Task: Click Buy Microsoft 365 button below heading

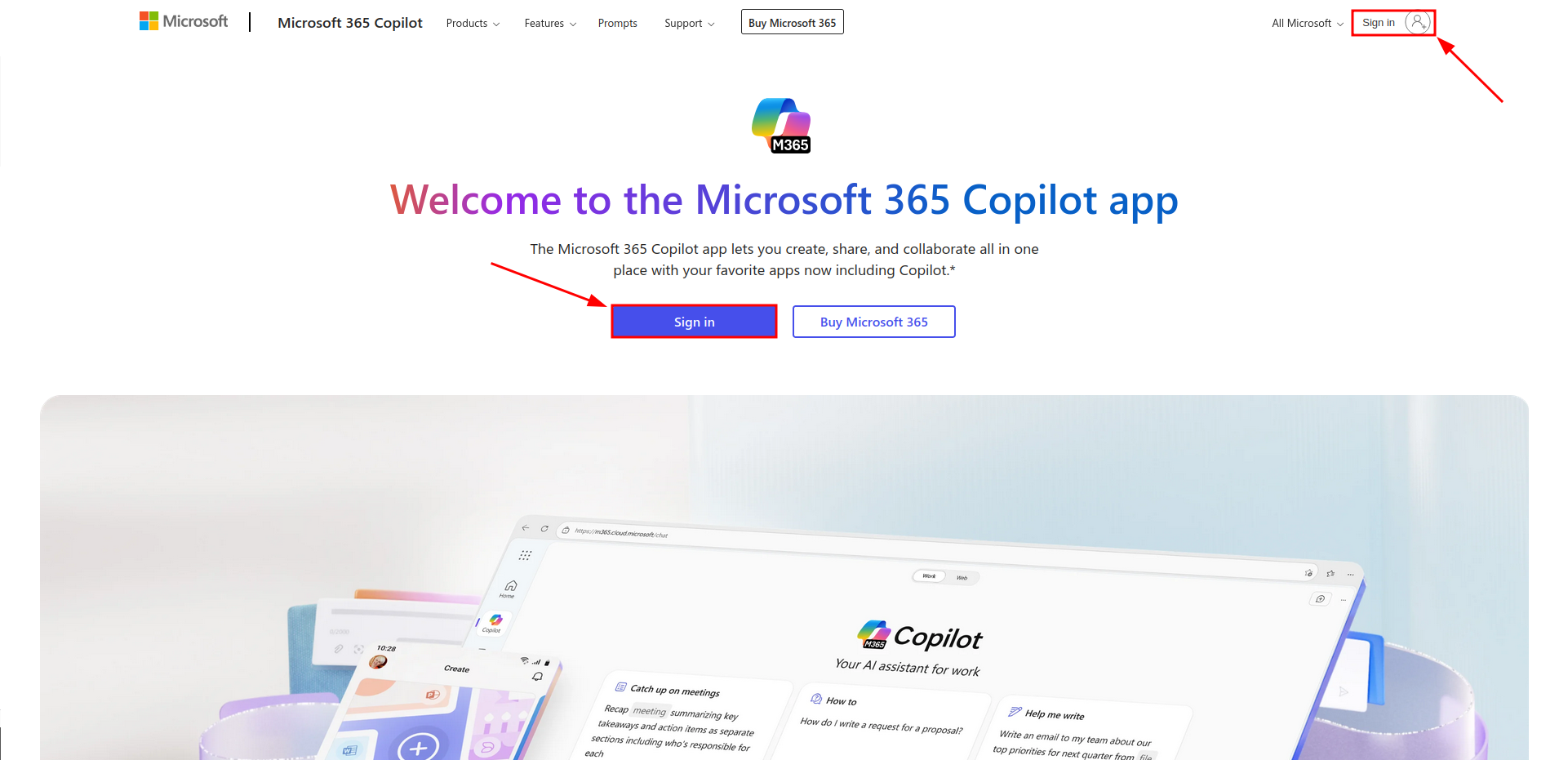Action: [873, 322]
